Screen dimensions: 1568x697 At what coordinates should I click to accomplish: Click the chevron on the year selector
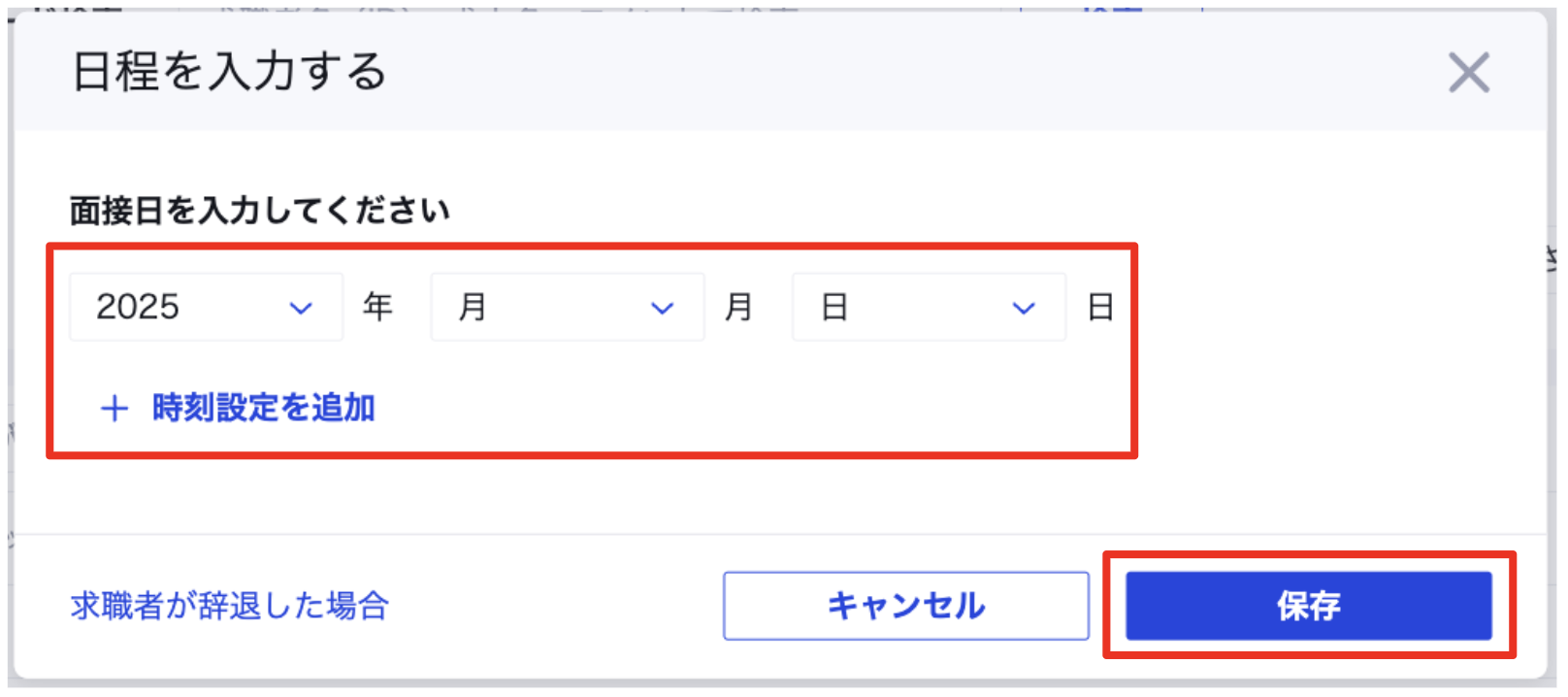coord(301,308)
